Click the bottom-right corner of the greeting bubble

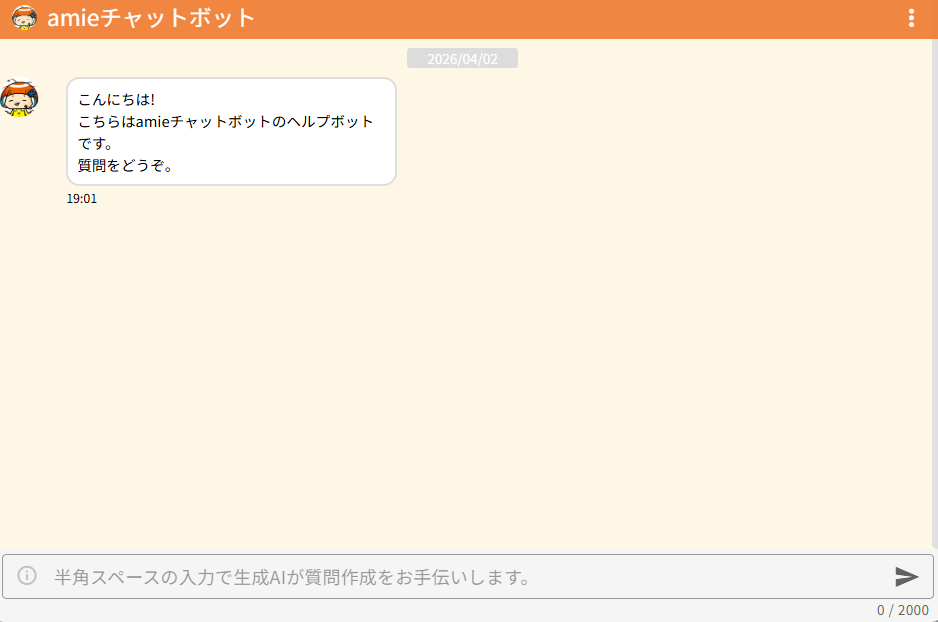click(x=390, y=179)
